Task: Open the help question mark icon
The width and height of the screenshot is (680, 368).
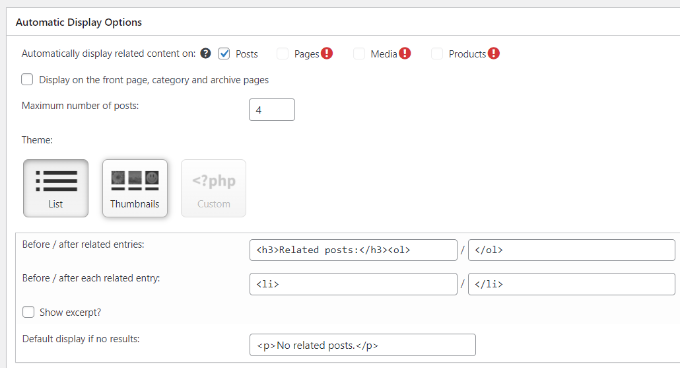Action: [206, 53]
